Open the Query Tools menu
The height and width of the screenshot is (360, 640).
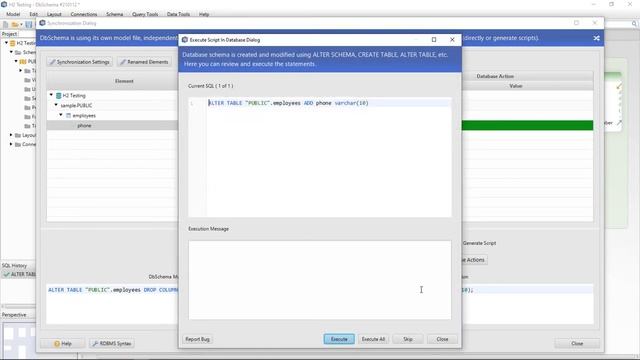tap(145, 14)
